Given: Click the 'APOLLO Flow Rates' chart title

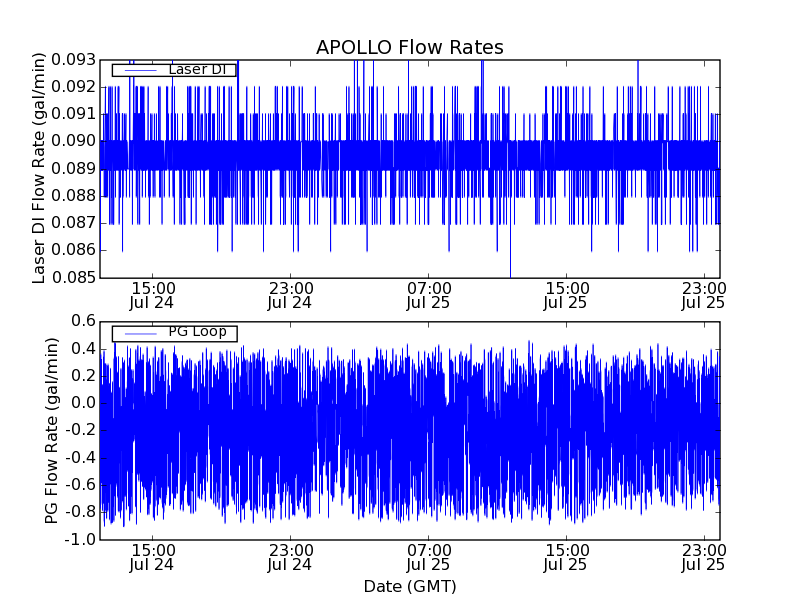Looking at the screenshot, I should tap(410, 47).
